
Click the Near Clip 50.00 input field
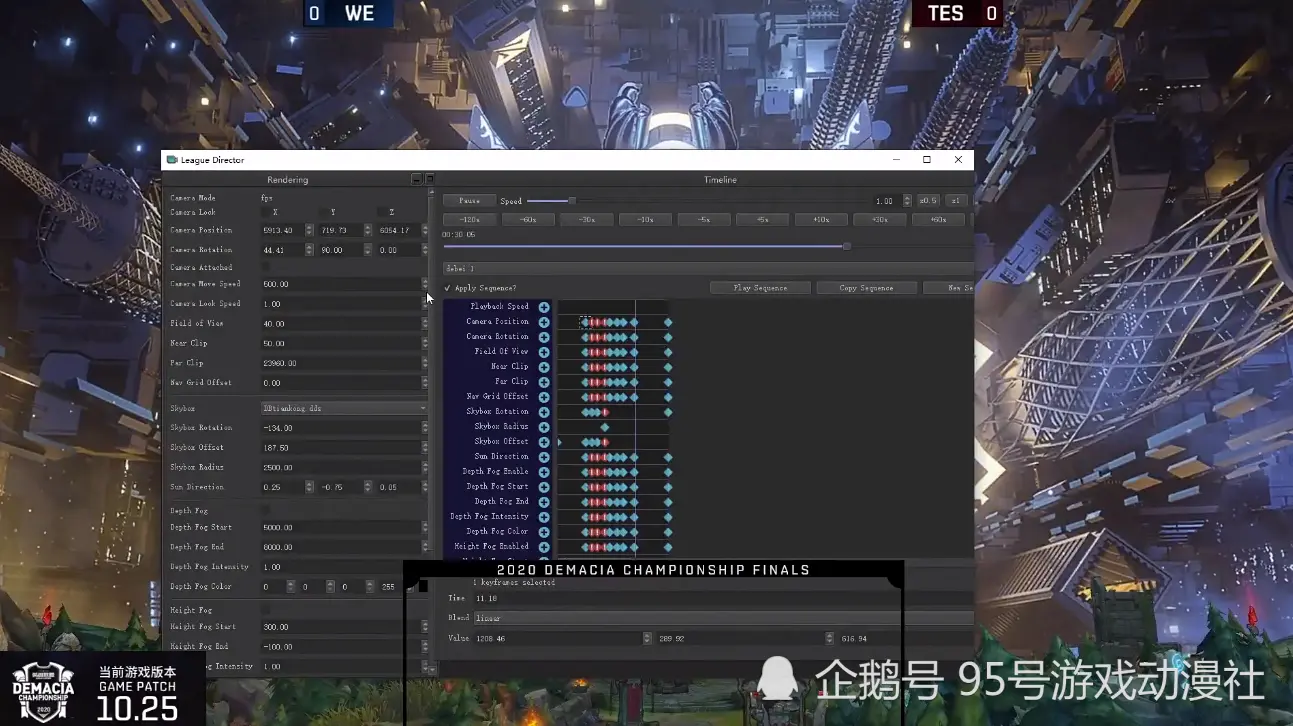pos(344,343)
